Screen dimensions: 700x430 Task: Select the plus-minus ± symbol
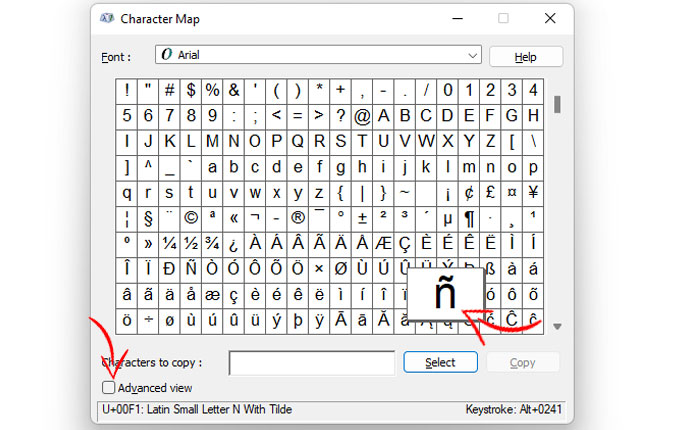click(x=362, y=219)
